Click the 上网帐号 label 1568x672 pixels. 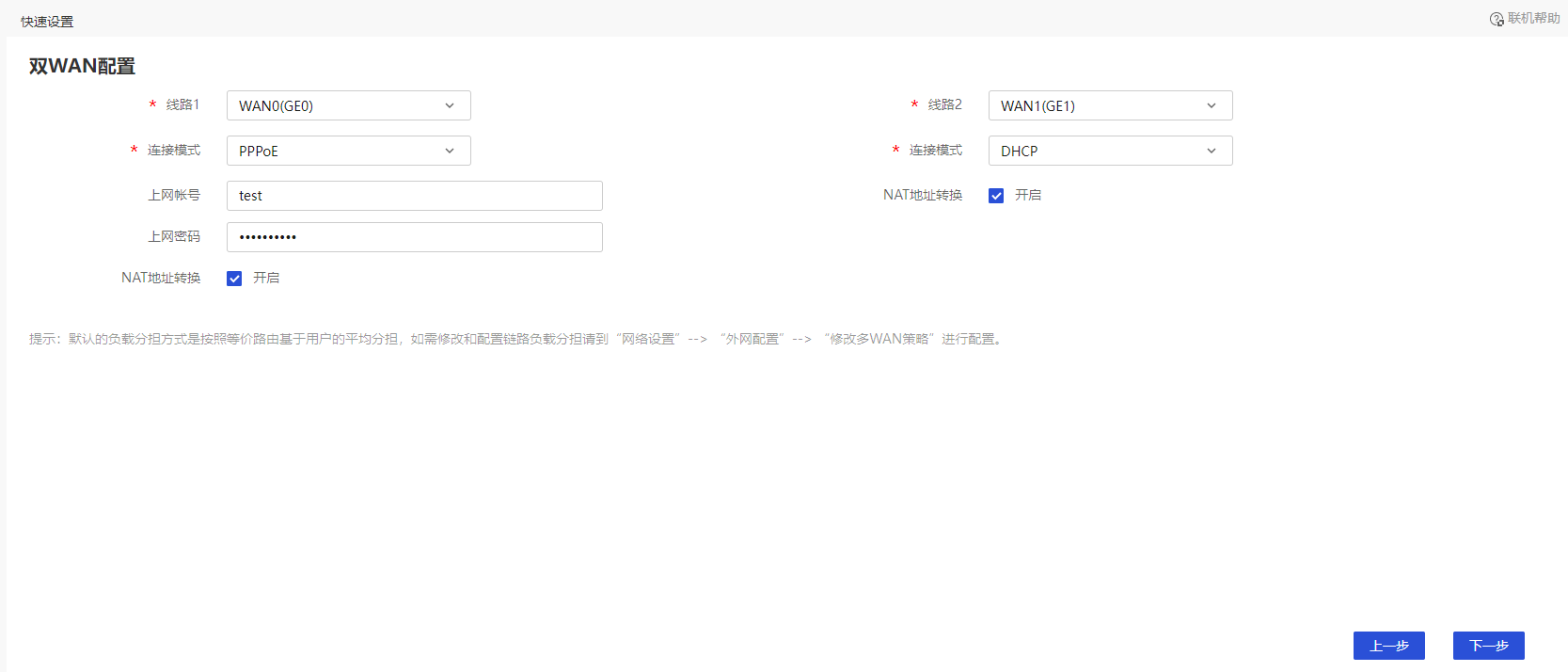point(174,195)
